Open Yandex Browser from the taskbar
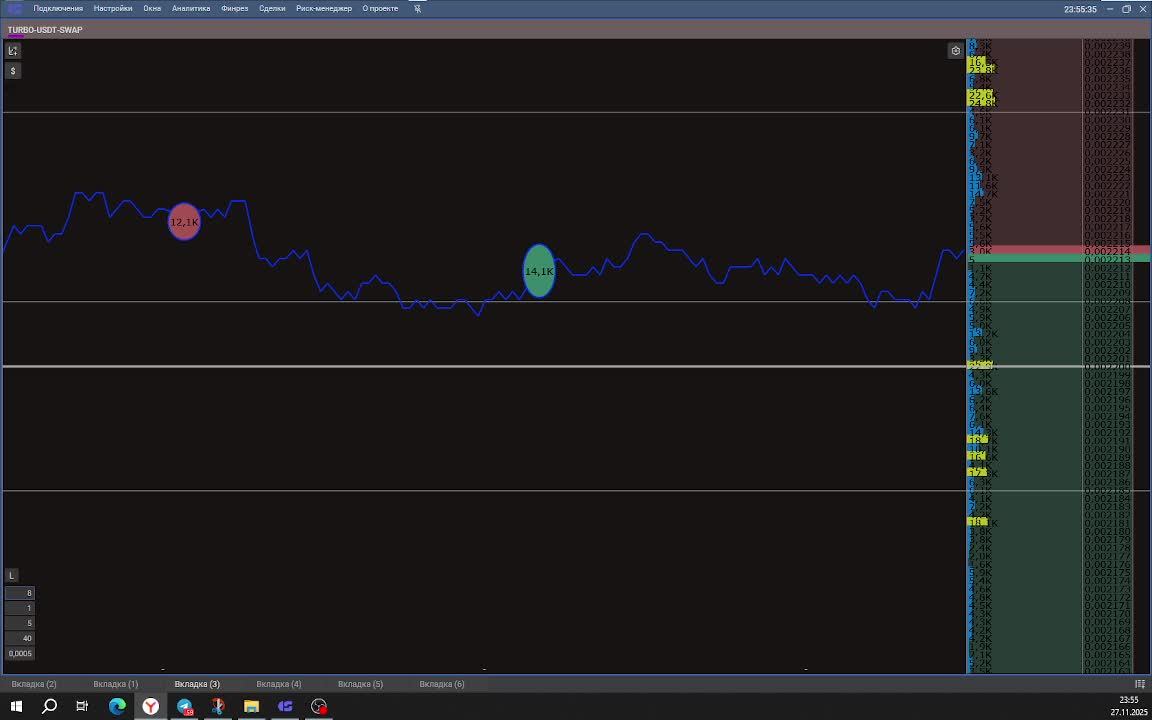The height and width of the screenshot is (720, 1152). [x=151, y=707]
